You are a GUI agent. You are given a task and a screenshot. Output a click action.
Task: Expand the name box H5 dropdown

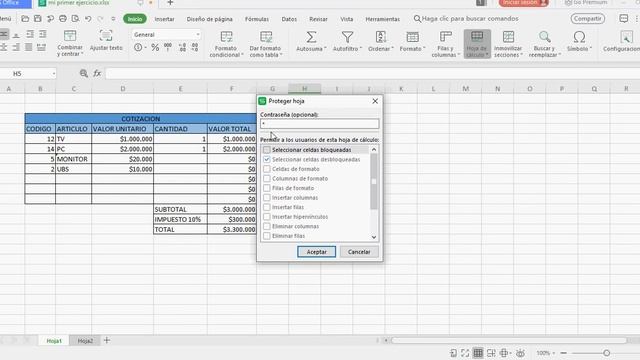pos(53,73)
